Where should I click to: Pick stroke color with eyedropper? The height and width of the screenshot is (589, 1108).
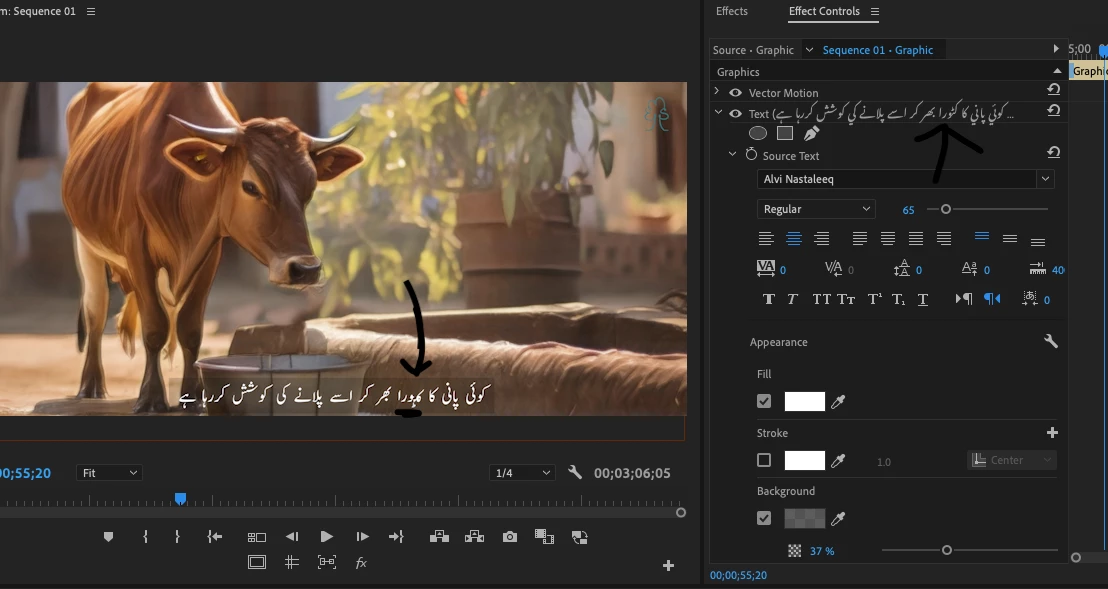click(x=838, y=461)
